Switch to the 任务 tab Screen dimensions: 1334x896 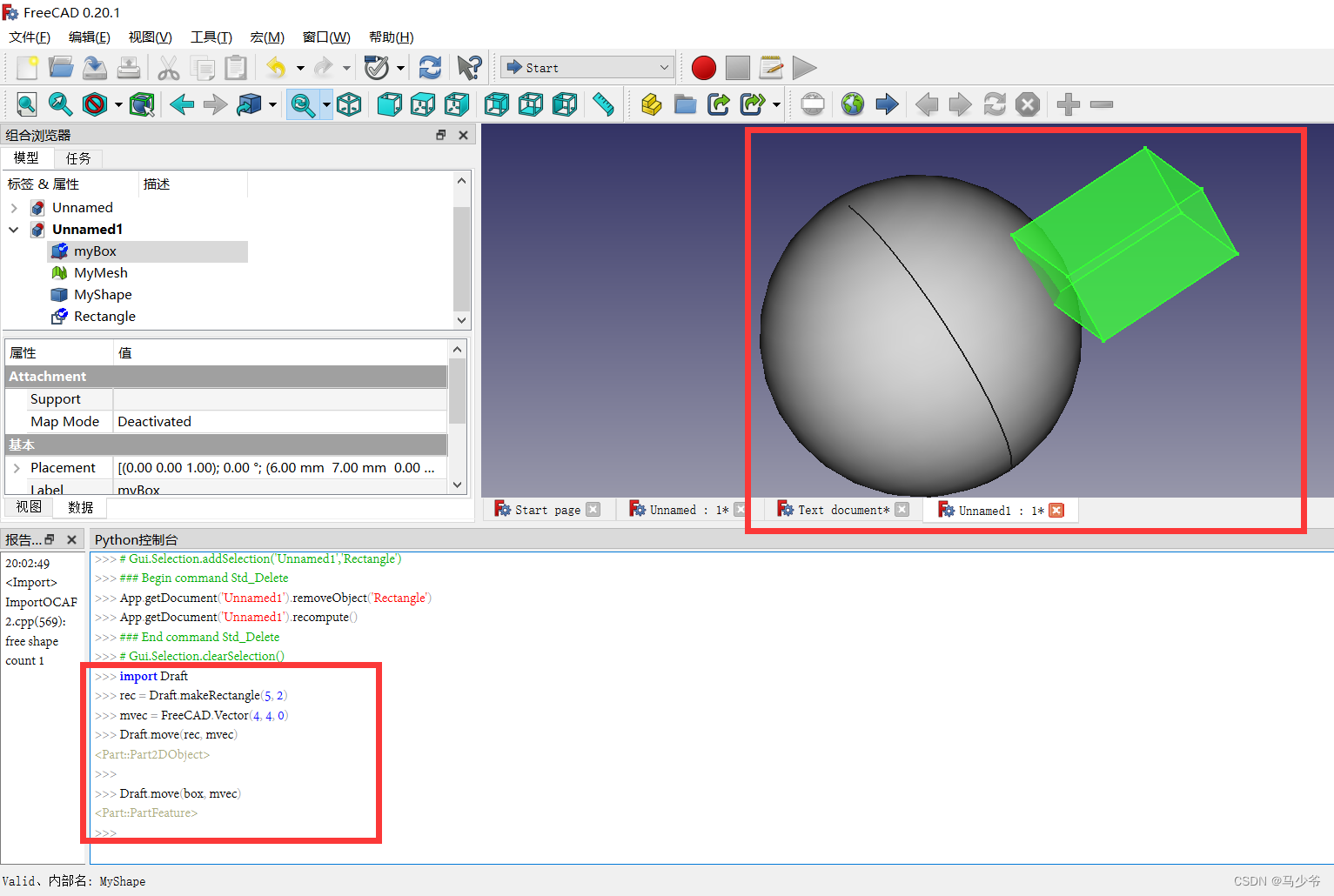[78, 158]
